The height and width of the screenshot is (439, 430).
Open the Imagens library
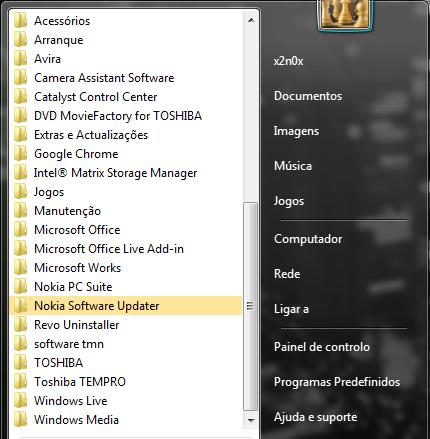(x=296, y=131)
